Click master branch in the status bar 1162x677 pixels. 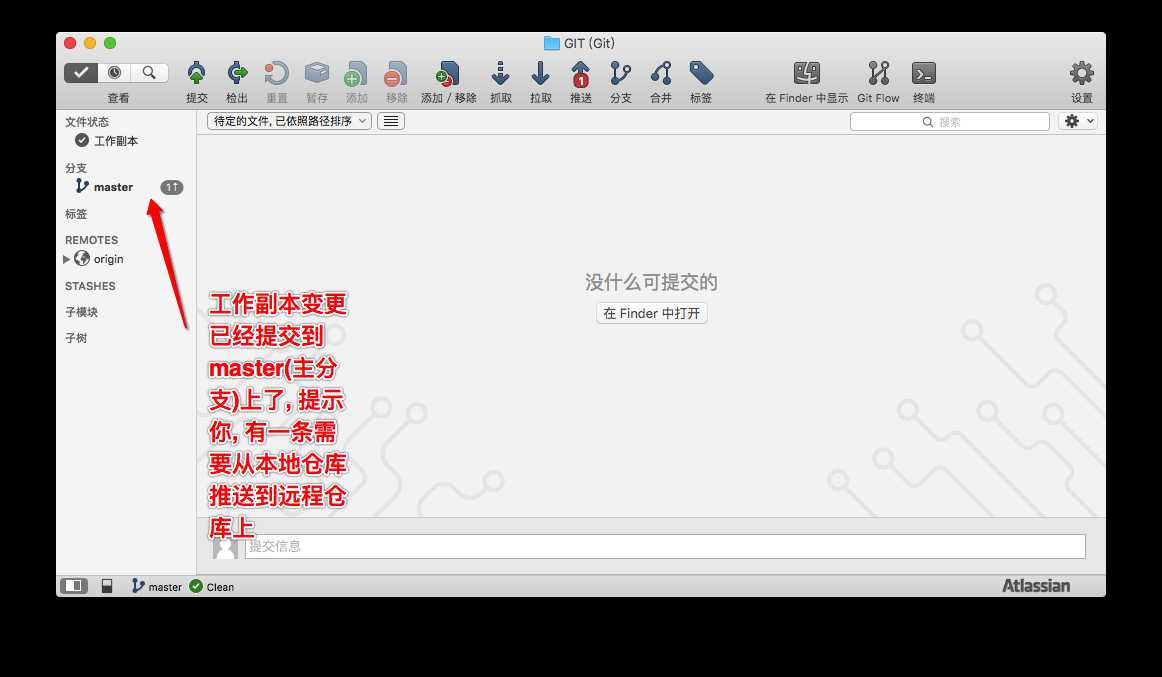156,587
